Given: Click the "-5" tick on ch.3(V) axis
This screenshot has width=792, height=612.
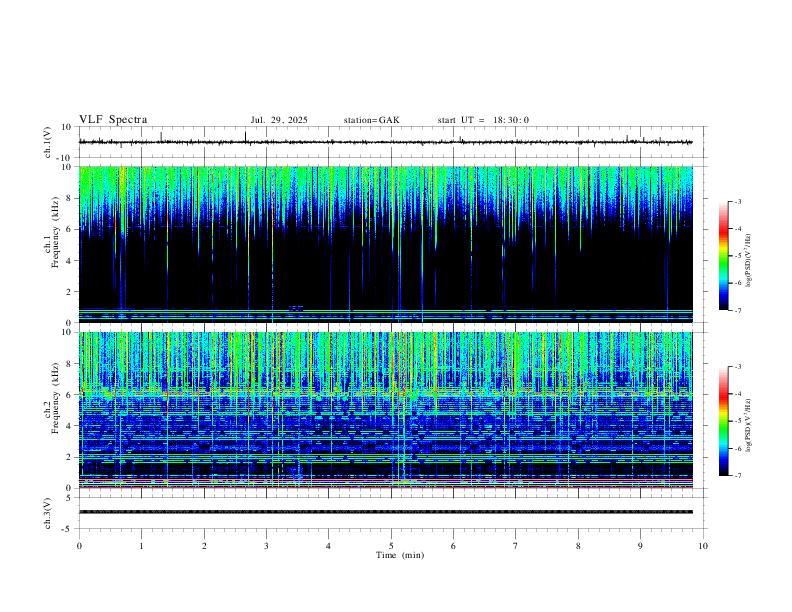Looking at the screenshot, I should tap(67, 529).
